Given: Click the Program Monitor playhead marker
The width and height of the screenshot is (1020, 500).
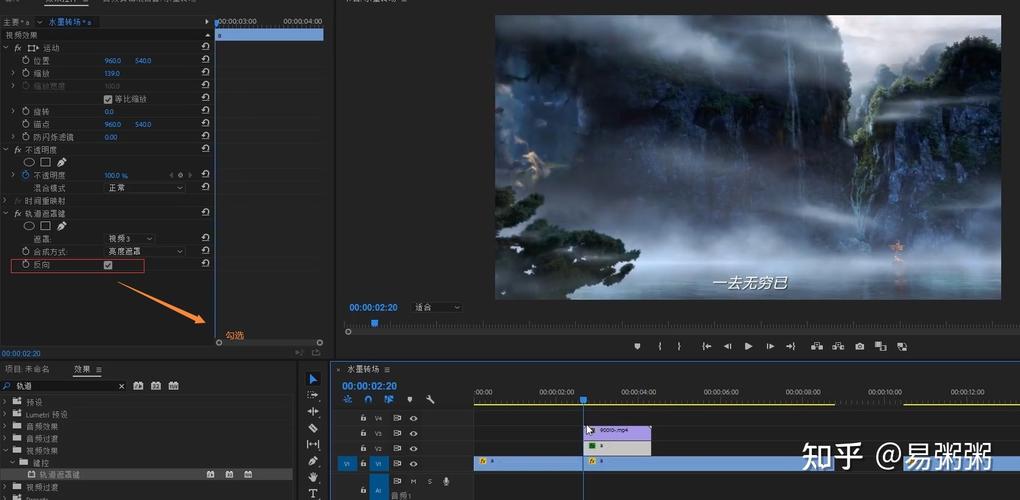Looking at the screenshot, I should click(374, 323).
